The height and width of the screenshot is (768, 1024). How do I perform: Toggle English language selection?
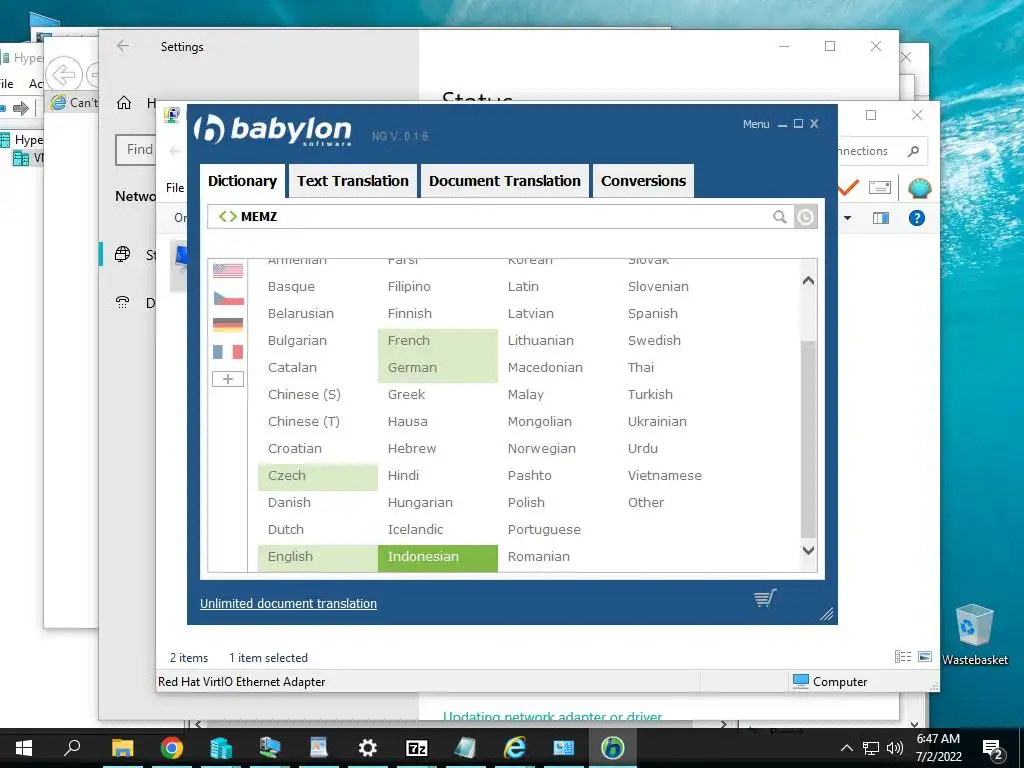point(317,556)
